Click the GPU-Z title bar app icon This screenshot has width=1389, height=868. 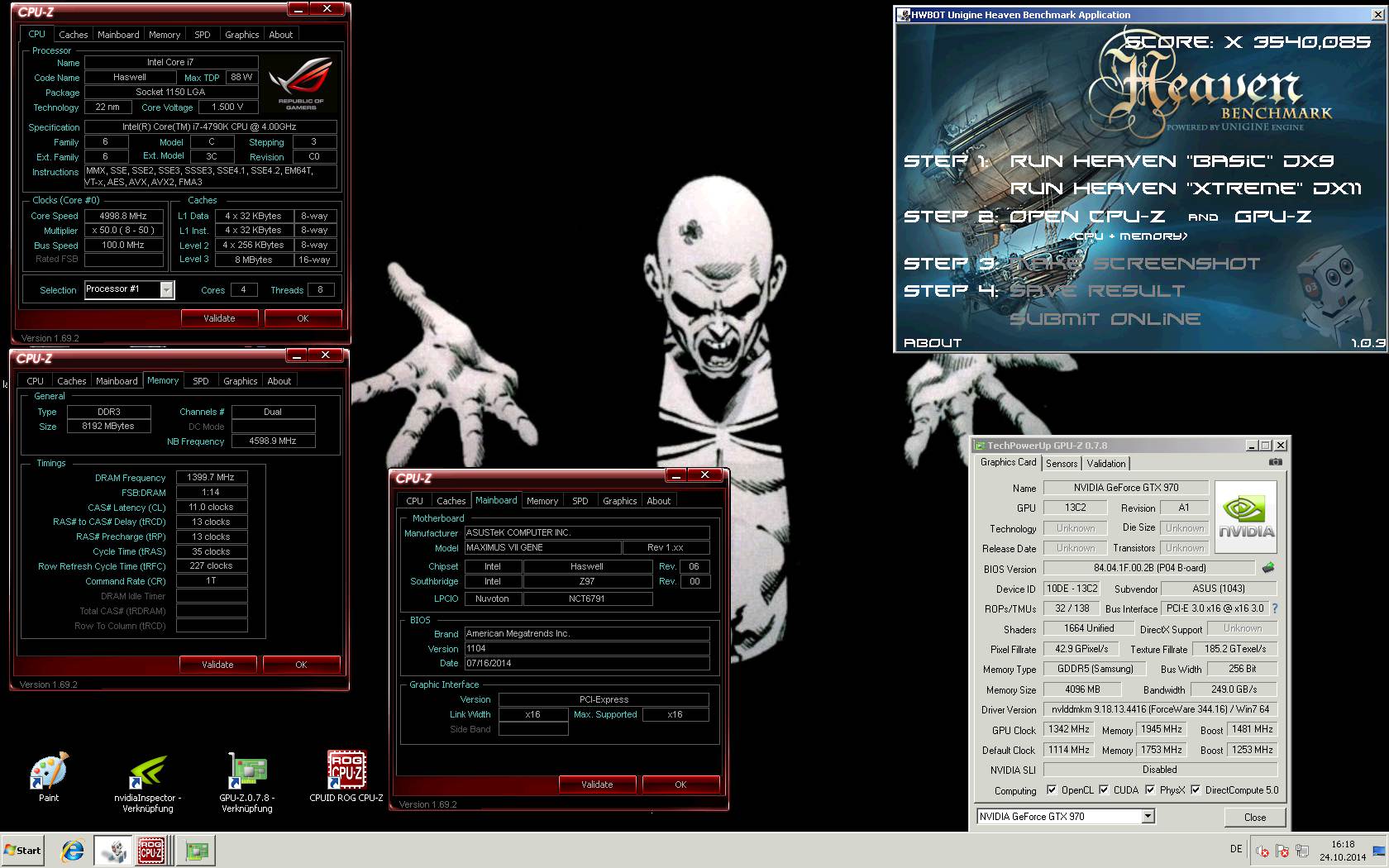pos(981,446)
